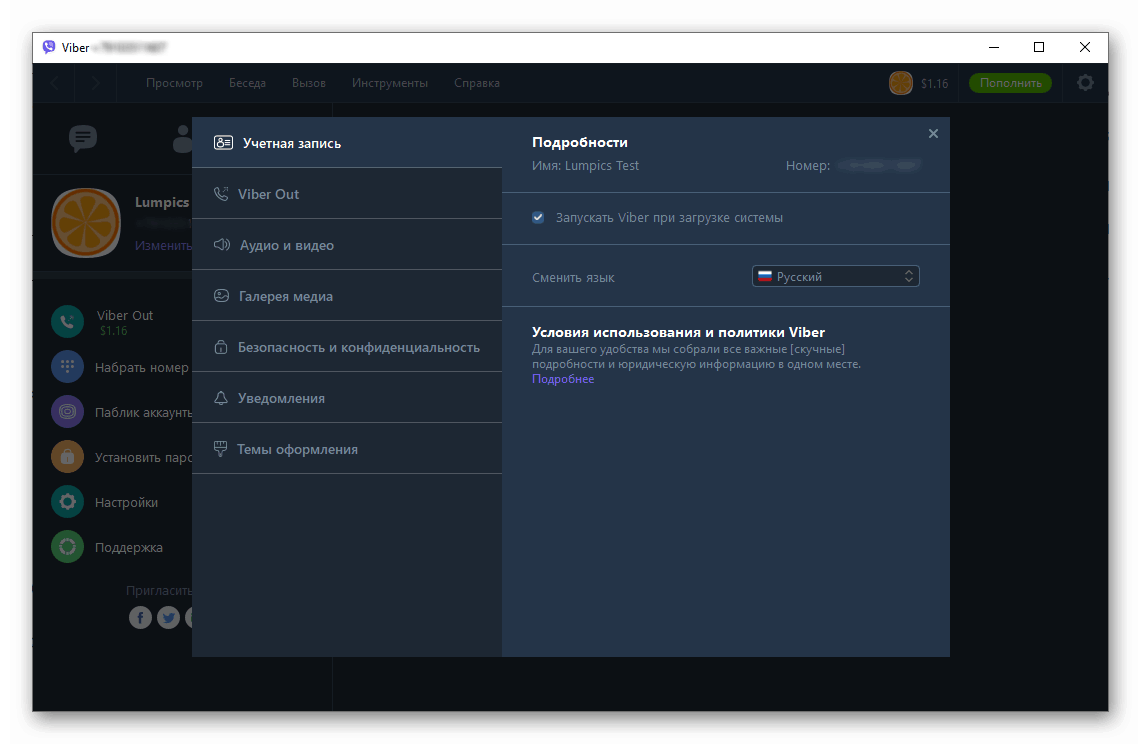The height and width of the screenshot is (744, 1141).
Task: Switch to Галерея медиа settings
Action: 347,296
